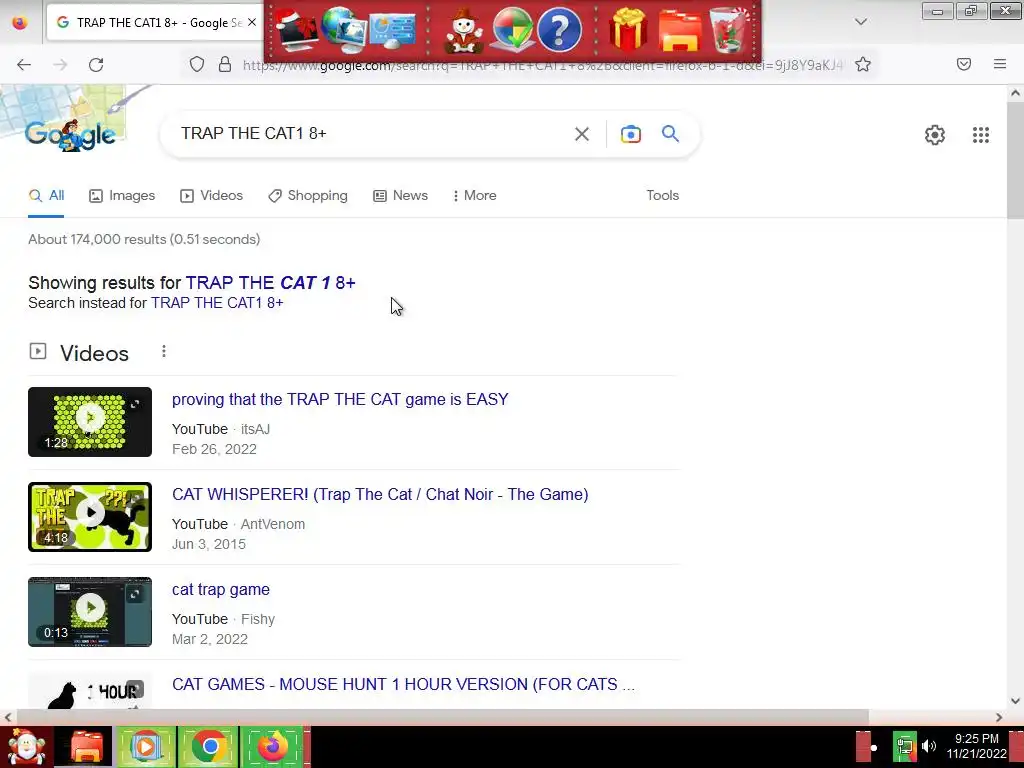The width and height of the screenshot is (1024, 768).
Task: Open search Tools options
Action: [x=662, y=195]
